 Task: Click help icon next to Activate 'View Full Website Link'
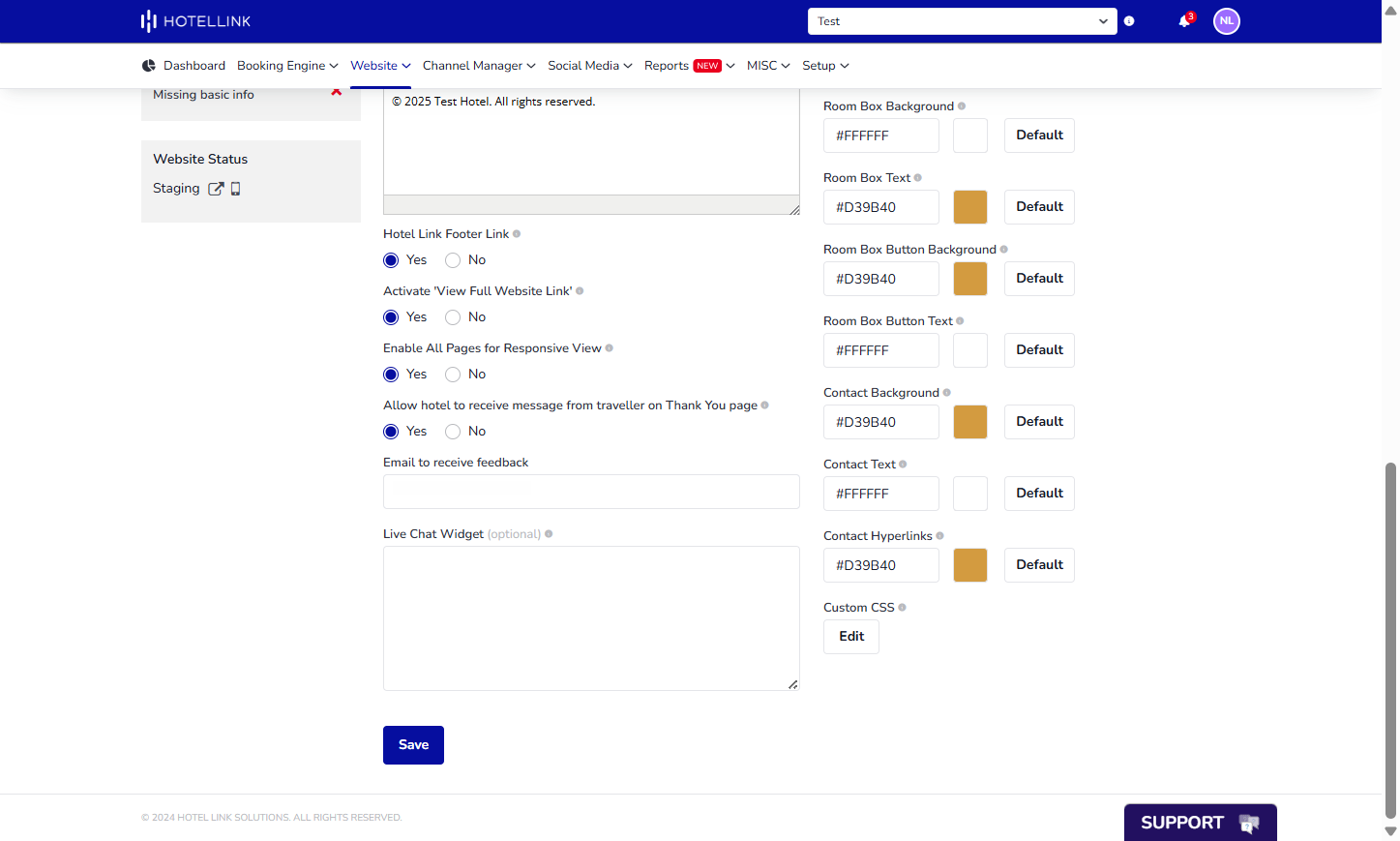(x=580, y=291)
